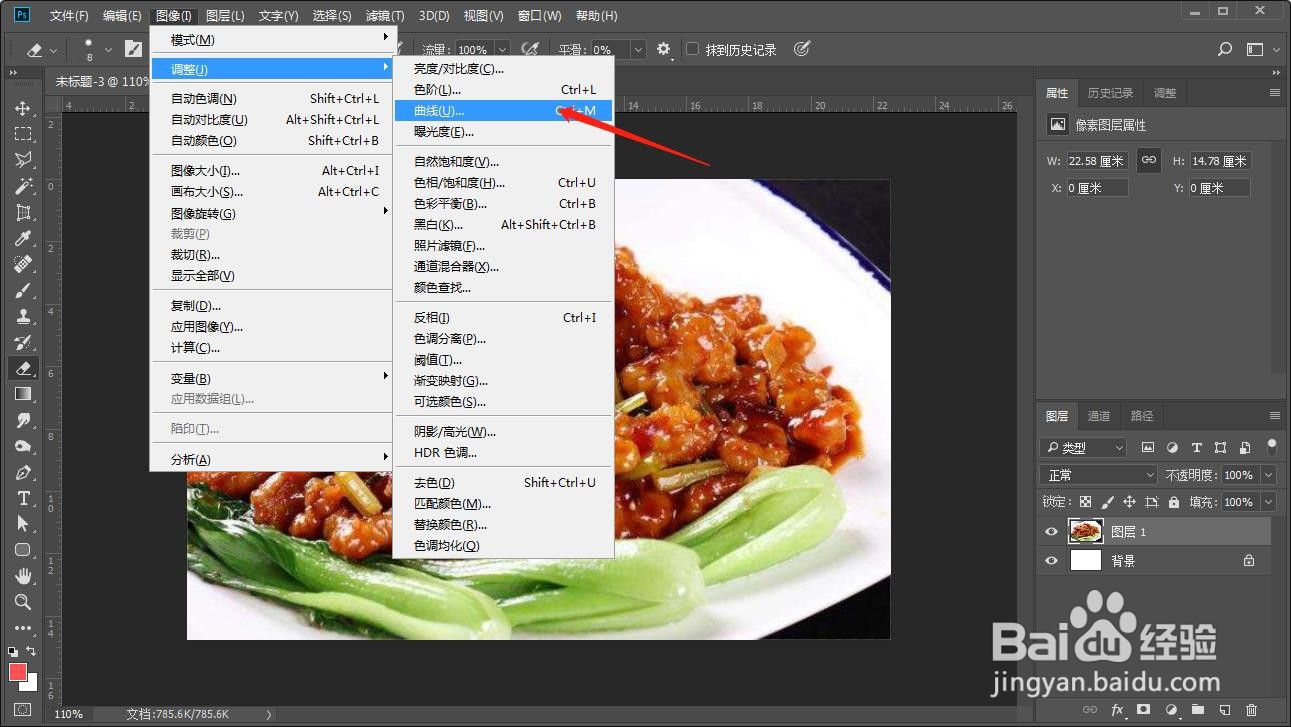Select the Gradient tool
1291x727 pixels.
[x=24, y=394]
